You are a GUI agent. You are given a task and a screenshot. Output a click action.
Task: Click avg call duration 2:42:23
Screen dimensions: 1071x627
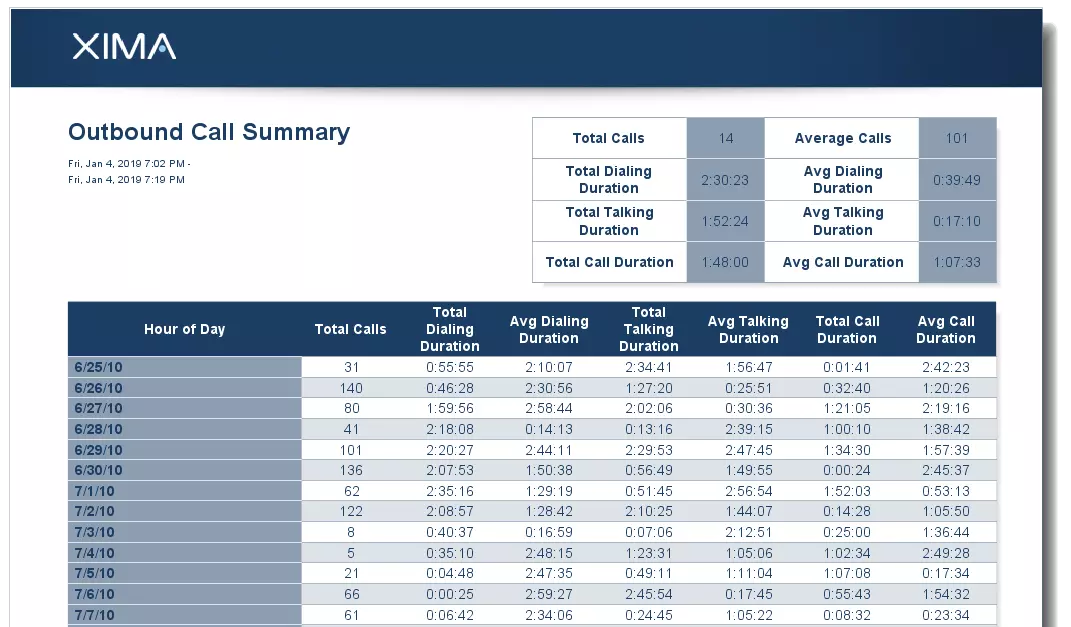[x=946, y=367]
